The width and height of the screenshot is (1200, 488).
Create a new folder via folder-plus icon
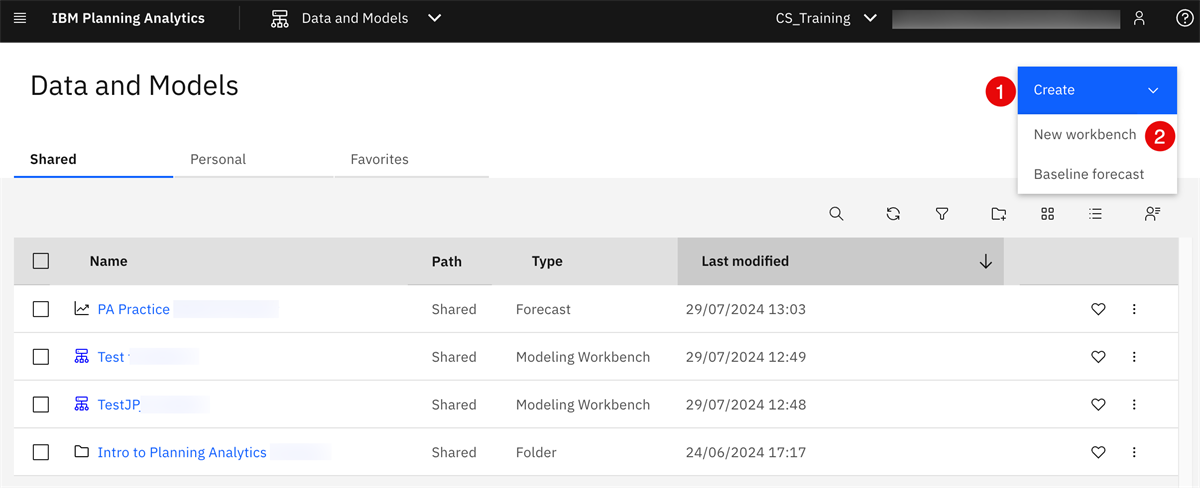(x=998, y=213)
